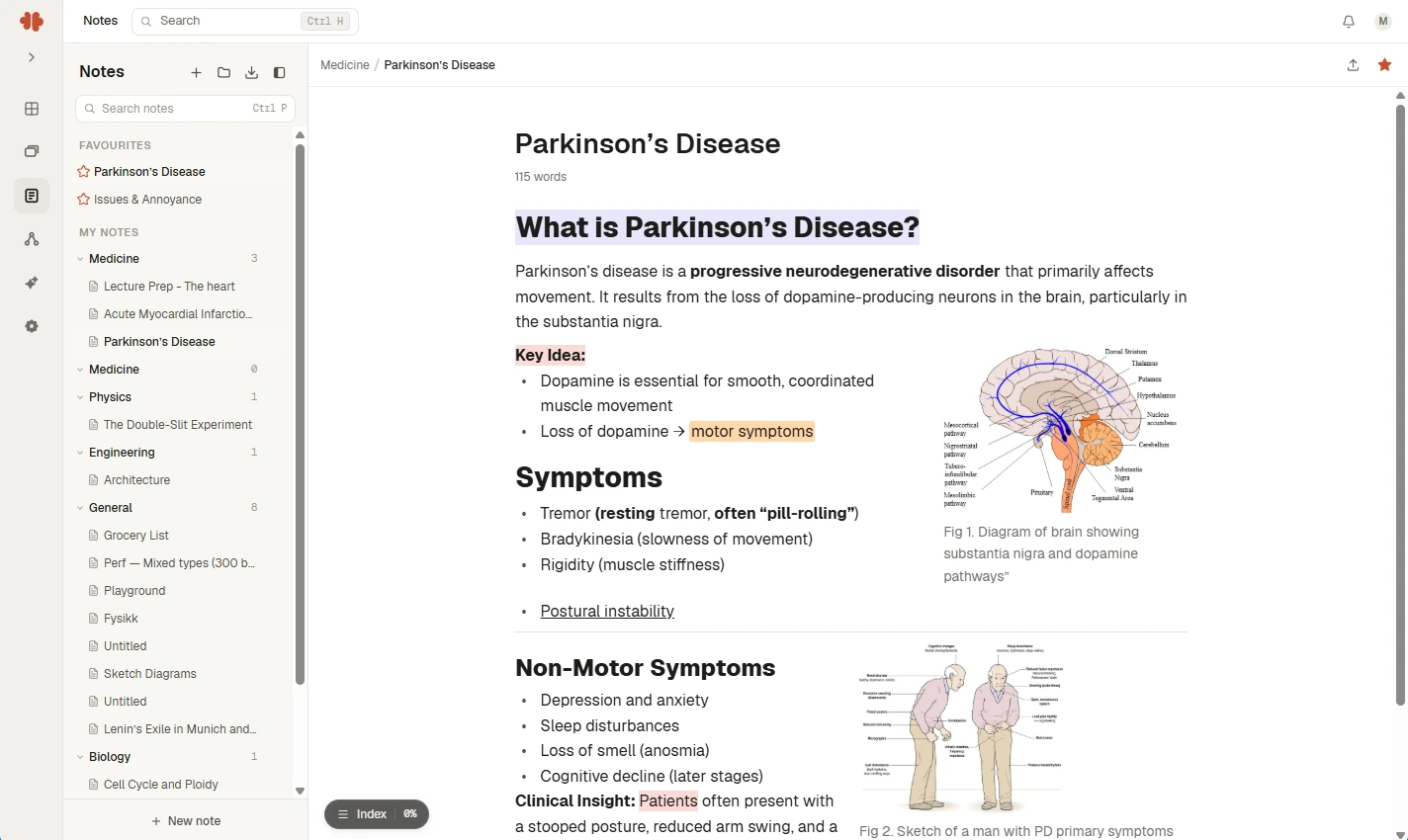
Task: Click the note list scrollbar thumb
Action: (x=300, y=415)
